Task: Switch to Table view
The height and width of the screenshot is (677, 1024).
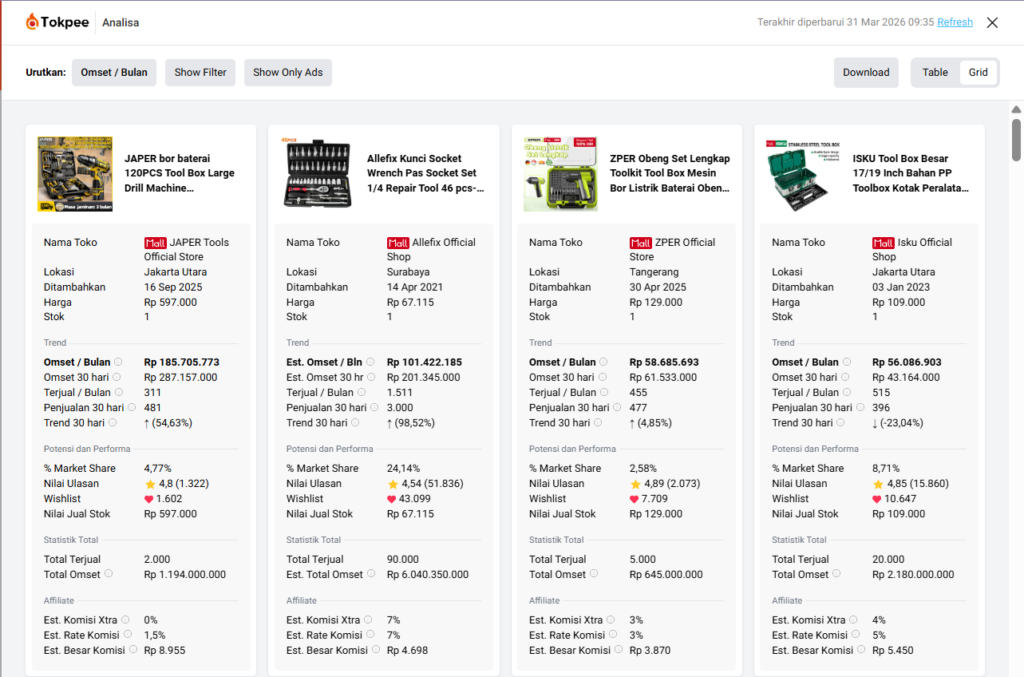Action: [935, 72]
